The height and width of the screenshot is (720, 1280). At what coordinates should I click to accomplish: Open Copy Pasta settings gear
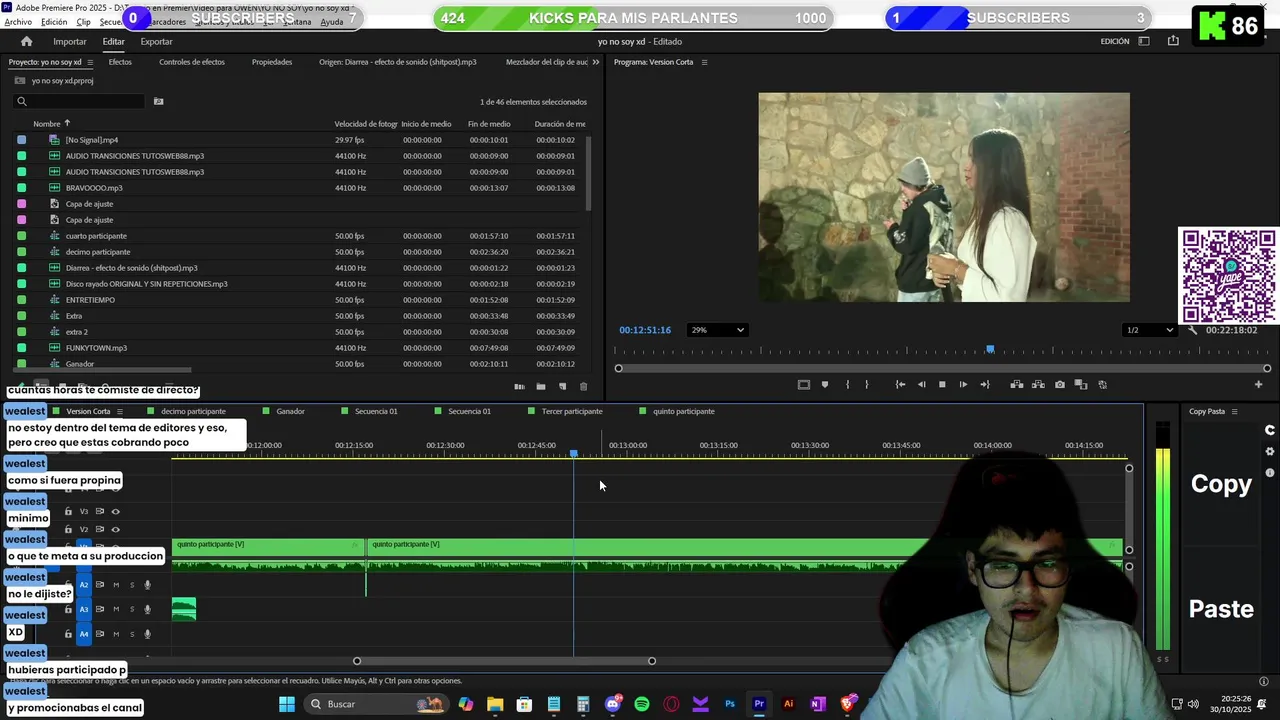[1270, 451]
